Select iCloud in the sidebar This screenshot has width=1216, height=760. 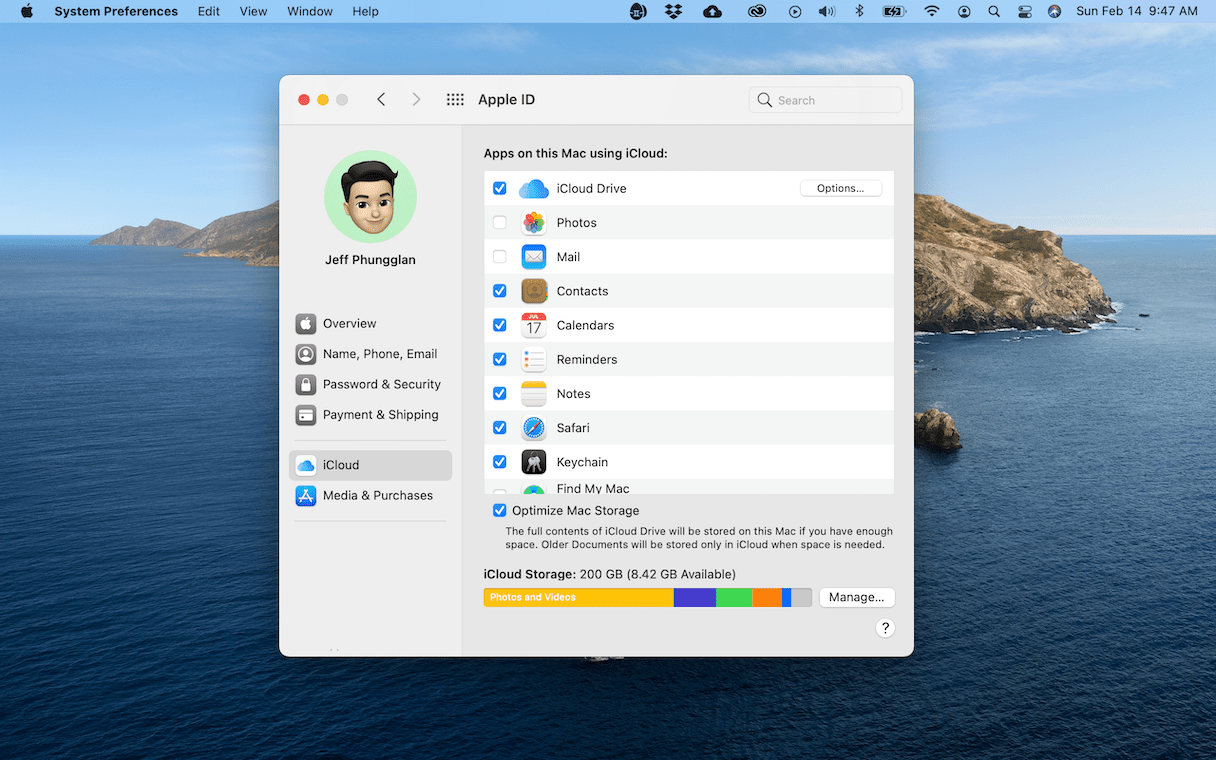pos(370,465)
